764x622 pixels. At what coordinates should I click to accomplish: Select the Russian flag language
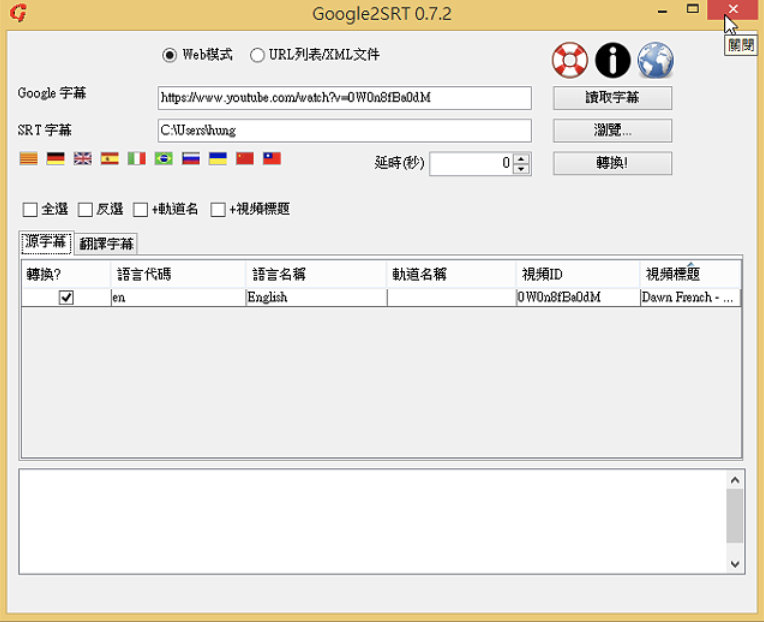(x=191, y=158)
